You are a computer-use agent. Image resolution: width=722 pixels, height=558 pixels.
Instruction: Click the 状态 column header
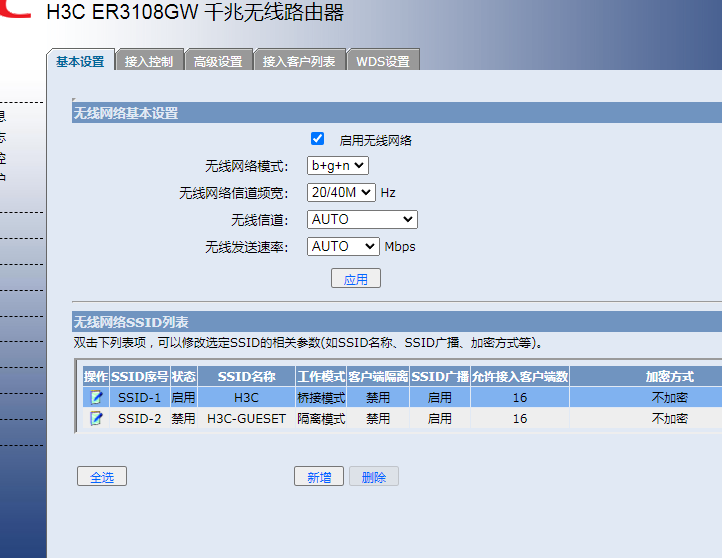coord(183,377)
